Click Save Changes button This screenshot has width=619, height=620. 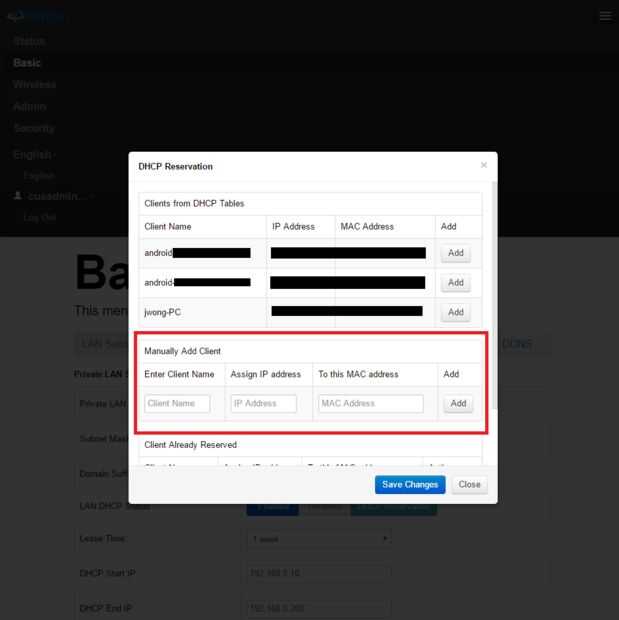pyautogui.click(x=410, y=485)
